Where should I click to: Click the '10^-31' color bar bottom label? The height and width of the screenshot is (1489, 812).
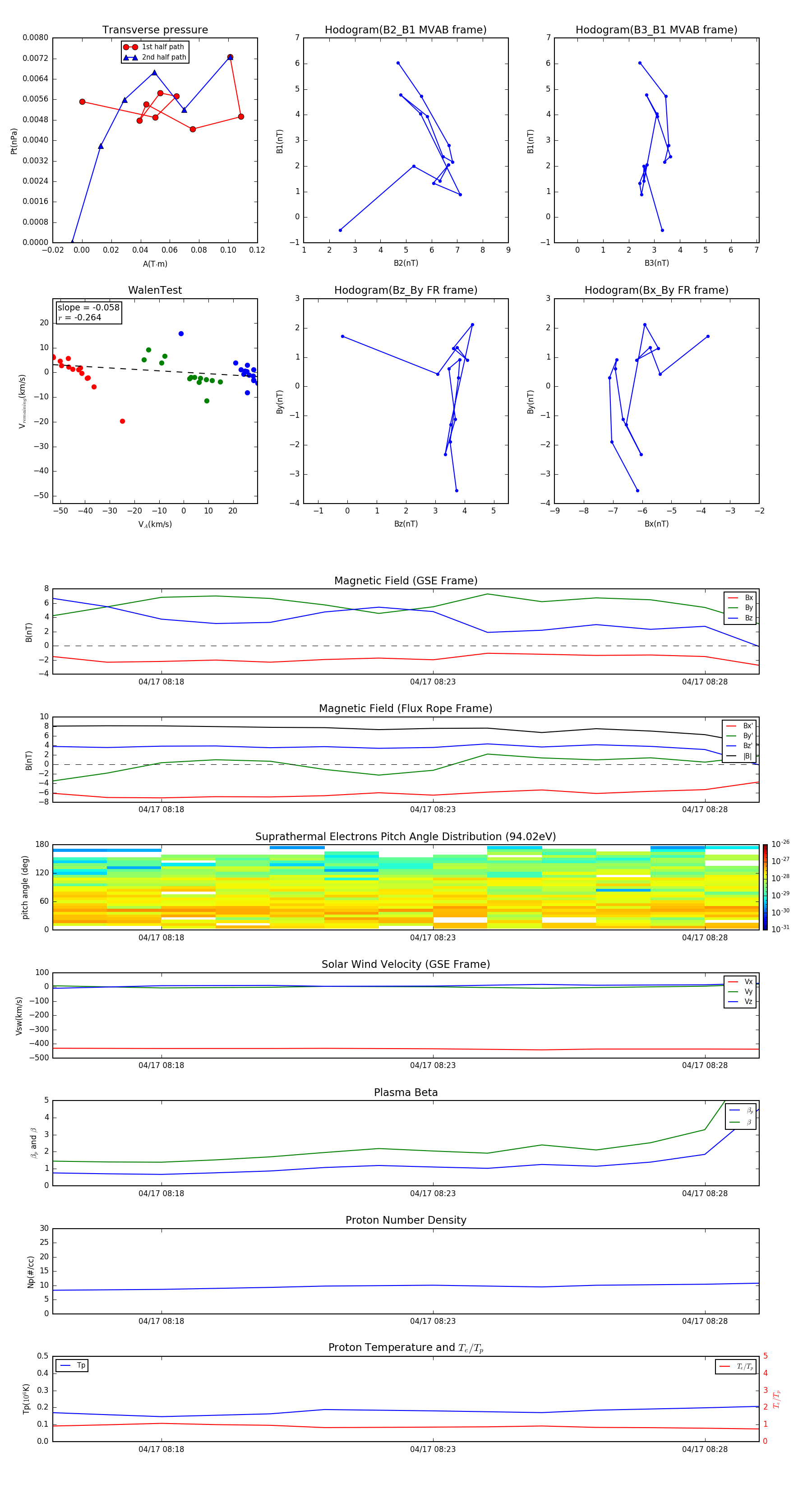coord(780,929)
